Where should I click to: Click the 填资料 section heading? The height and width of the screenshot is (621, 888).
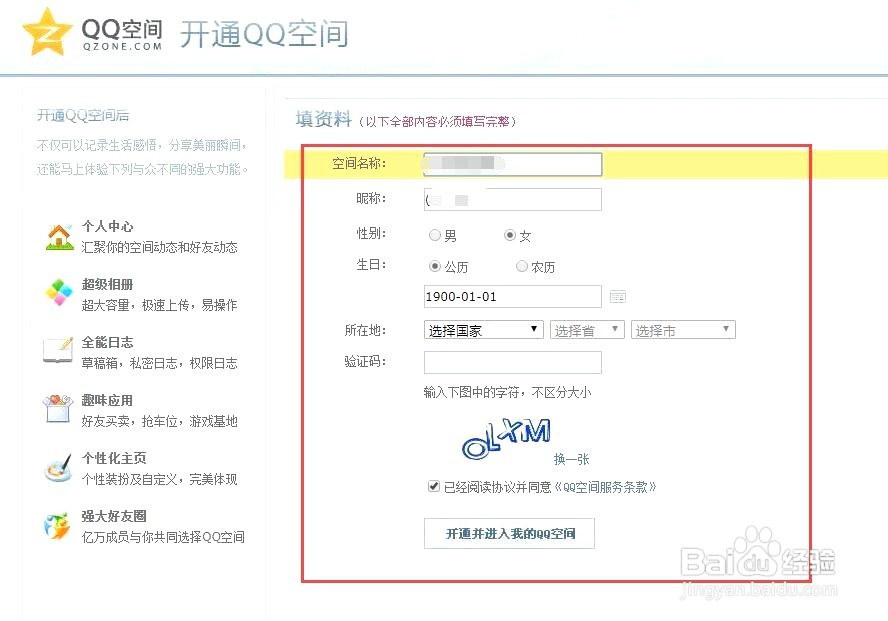[x=323, y=119]
